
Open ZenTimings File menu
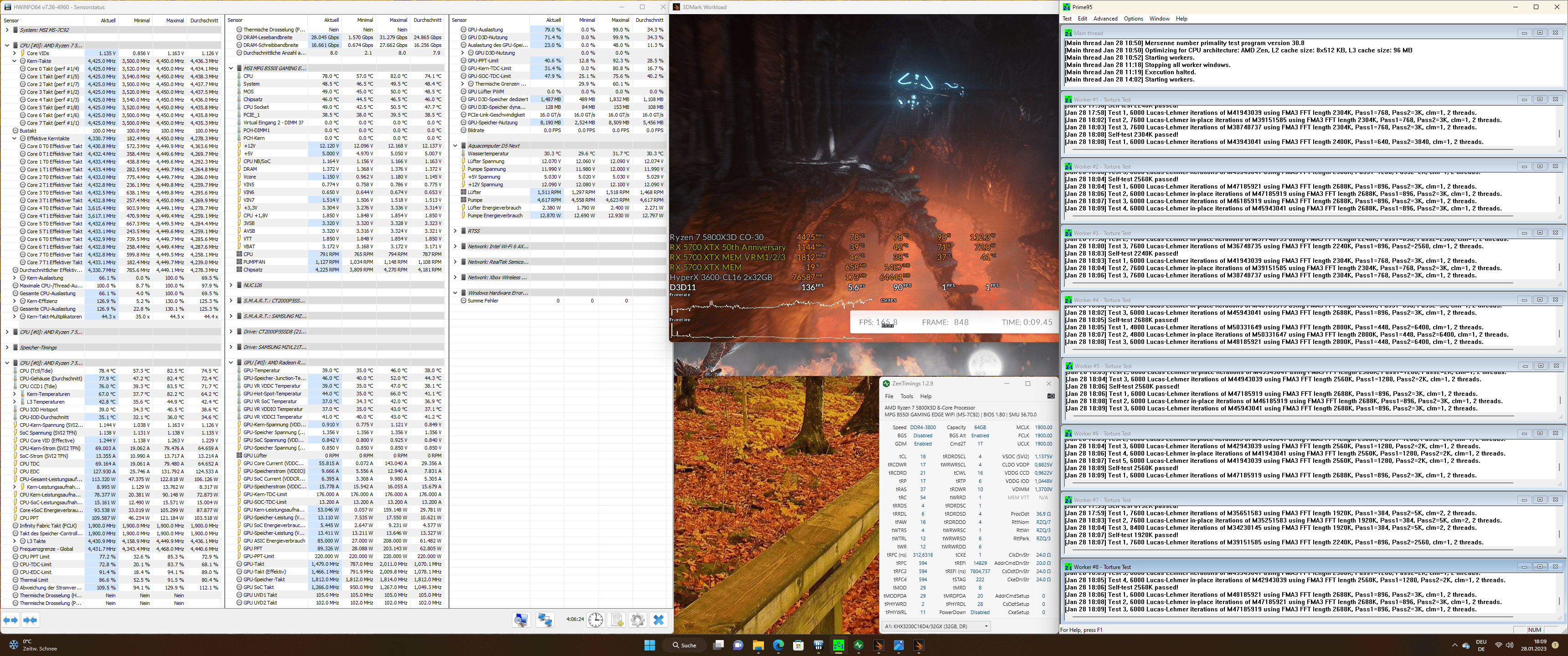[x=889, y=396]
